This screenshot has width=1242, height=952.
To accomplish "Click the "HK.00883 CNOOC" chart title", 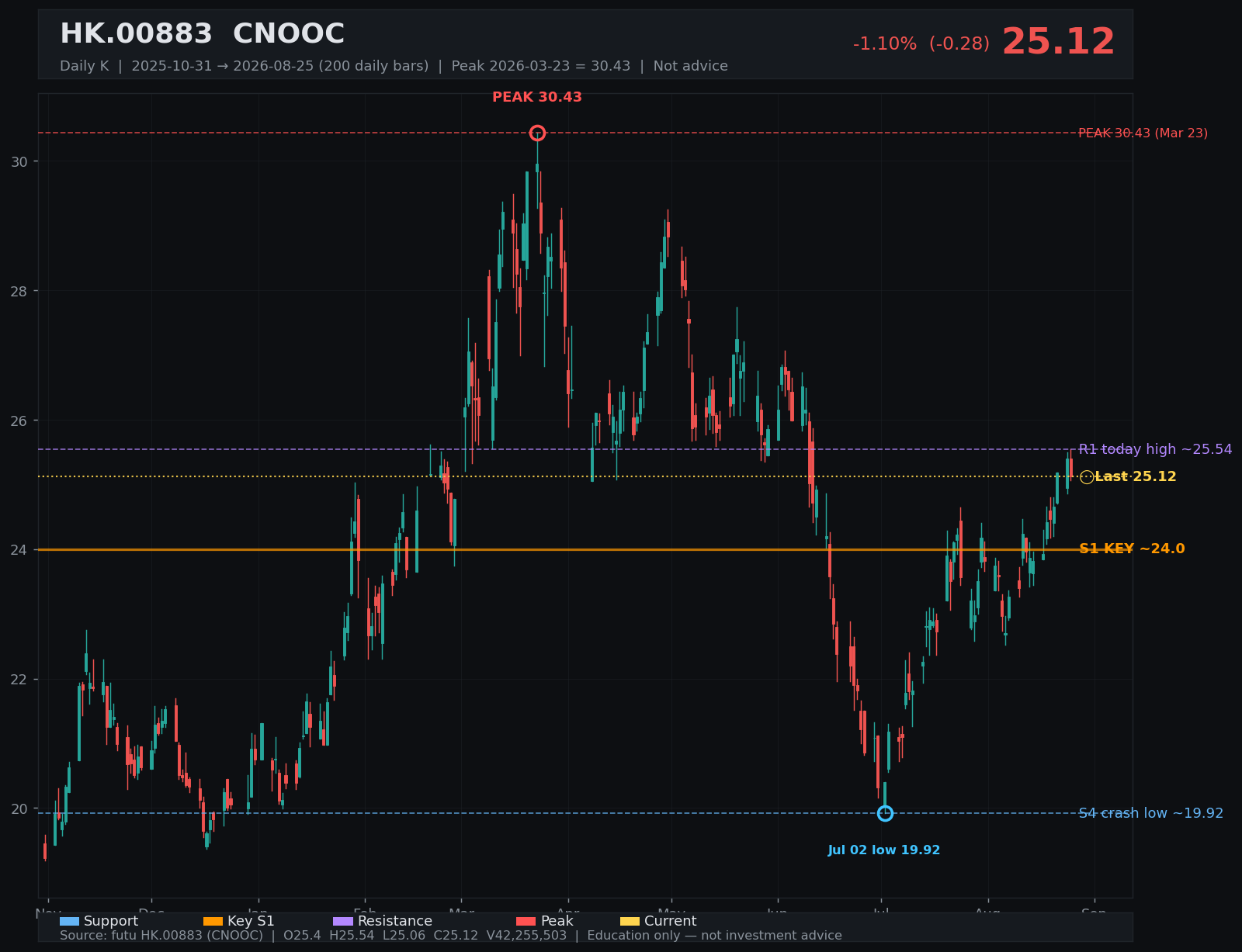I will (202, 34).
